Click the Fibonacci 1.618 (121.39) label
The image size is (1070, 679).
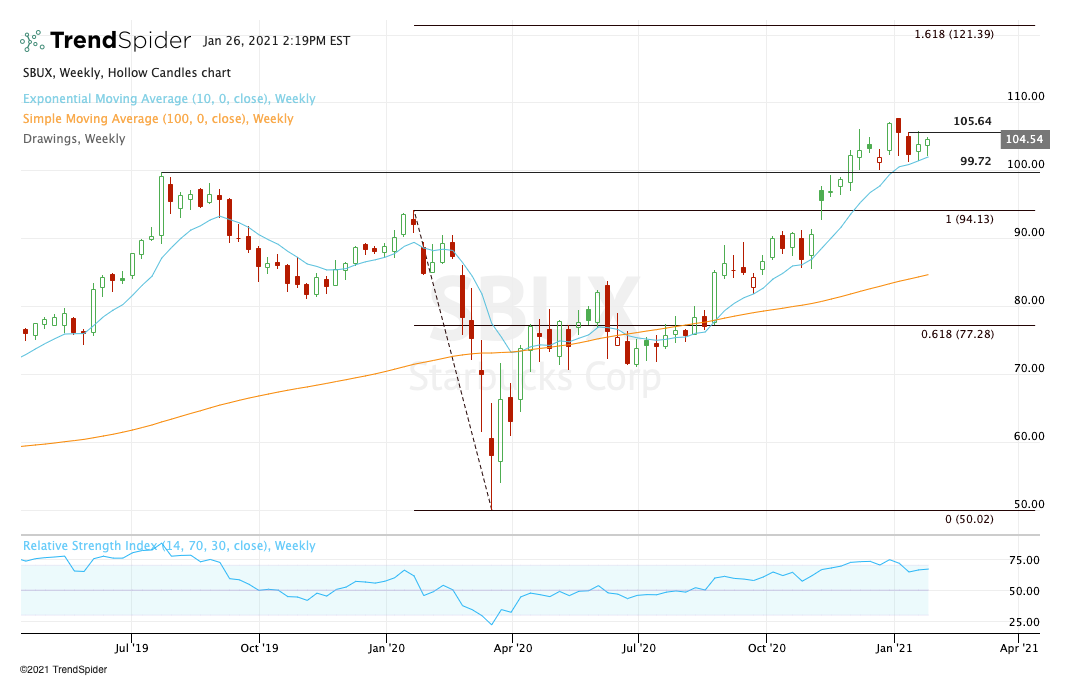click(954, 34)
